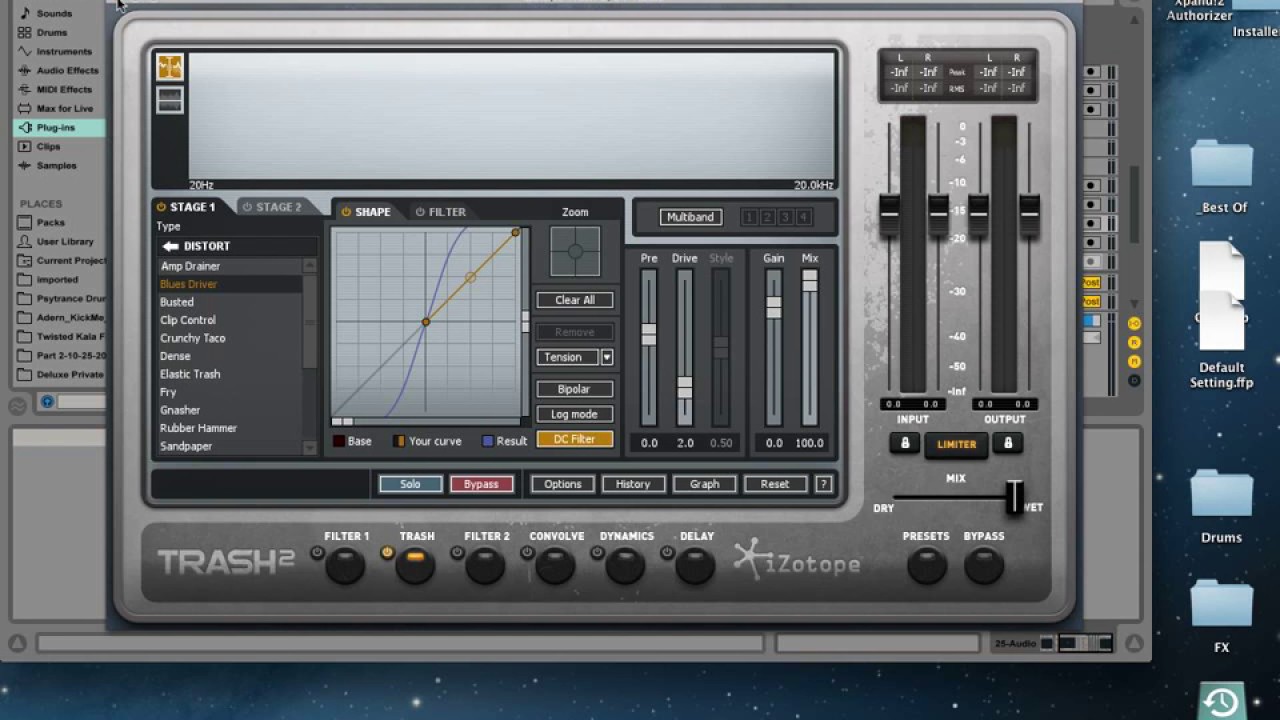1280x720 pixels.
Task: Open the Convolve module button
Action: point(555,567)
